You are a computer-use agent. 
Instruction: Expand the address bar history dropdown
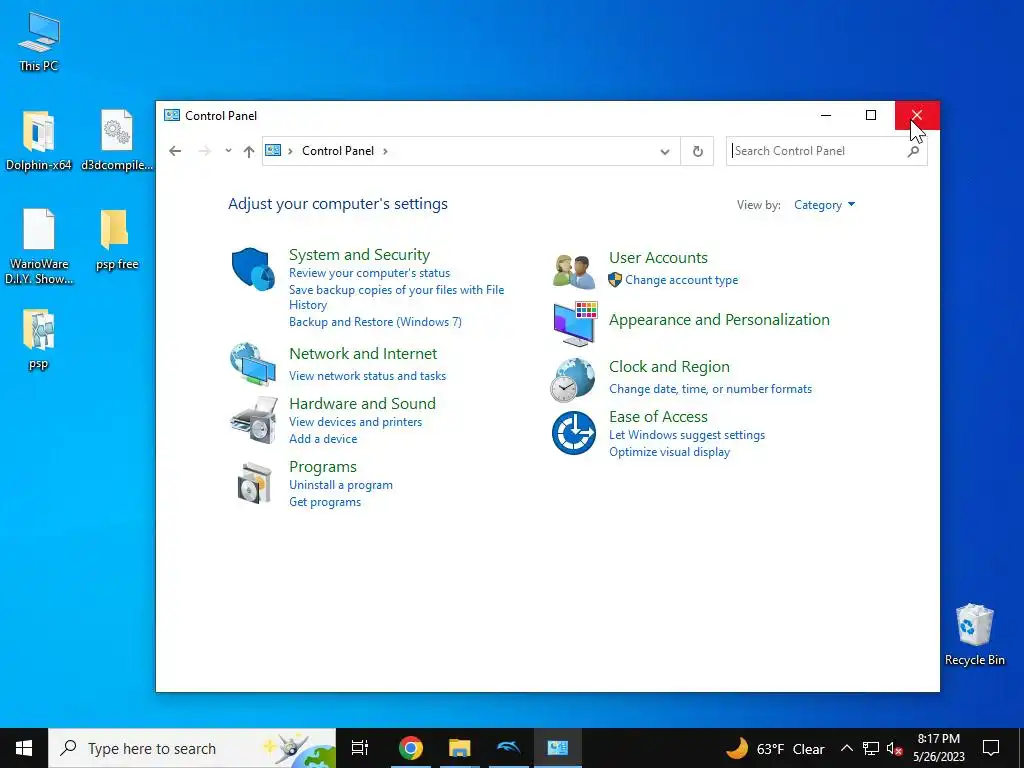tap(665, 152)
